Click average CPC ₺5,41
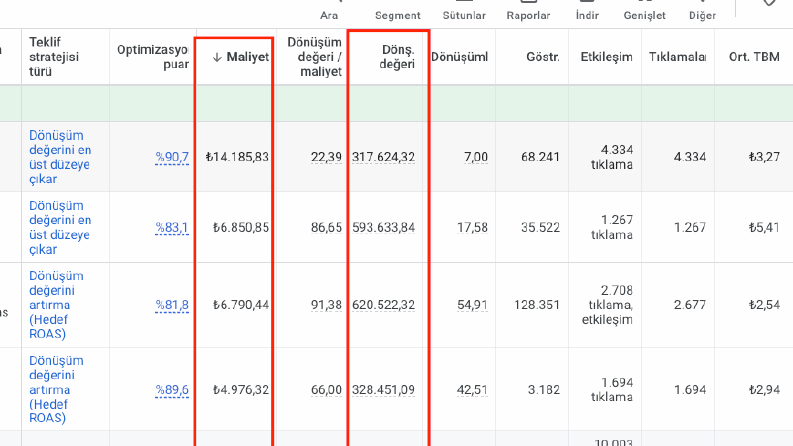 [x=764, y=228]
